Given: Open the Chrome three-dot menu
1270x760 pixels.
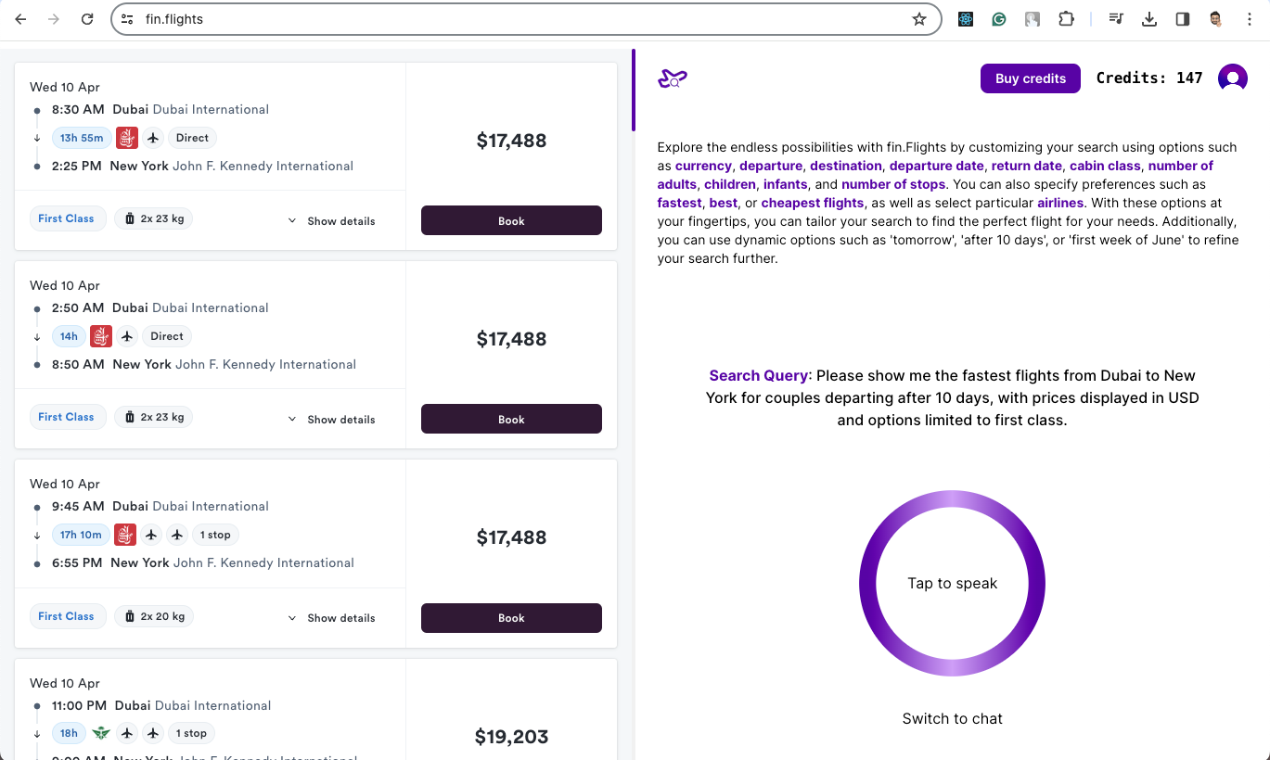Looking at the screenshot, I should coord(1248,18).
